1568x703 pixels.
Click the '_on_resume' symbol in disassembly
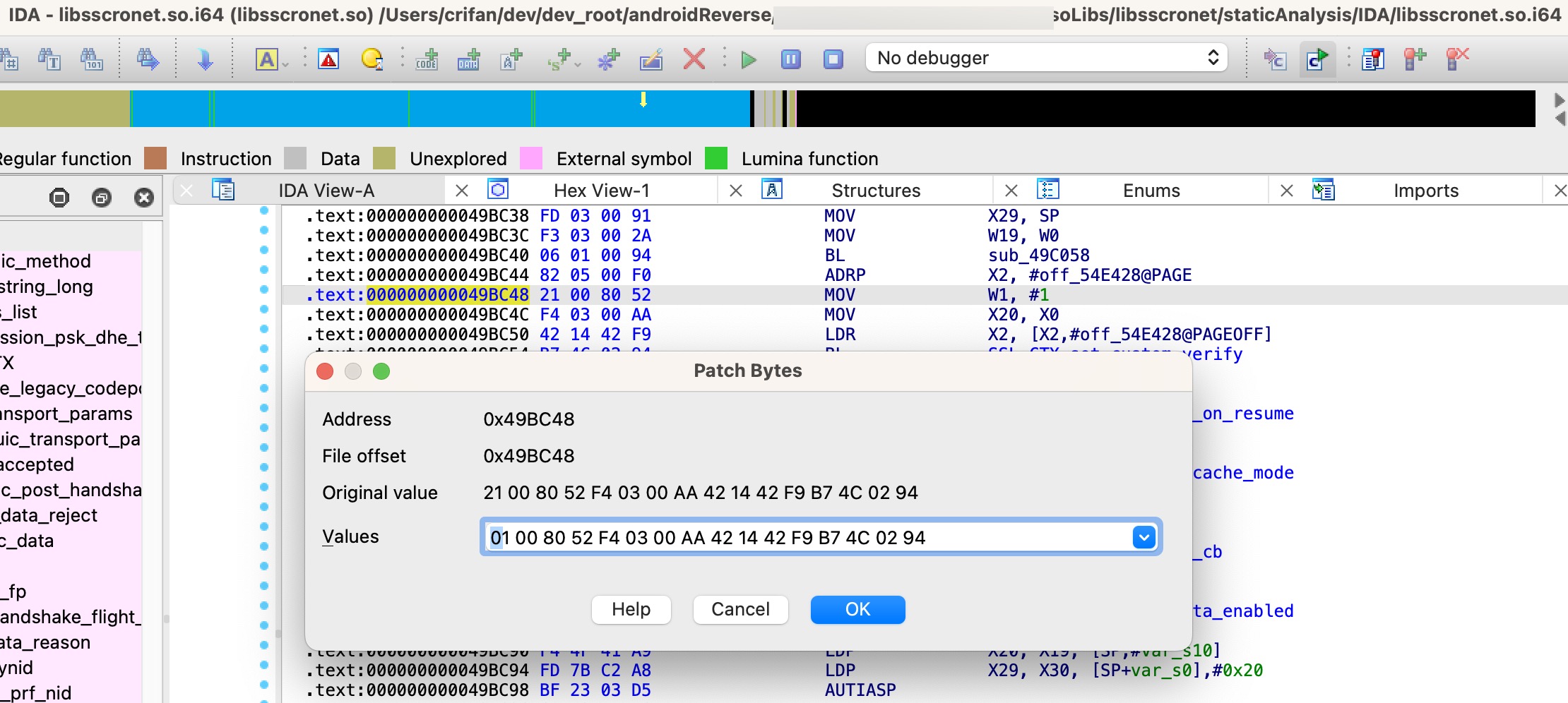1243,414
